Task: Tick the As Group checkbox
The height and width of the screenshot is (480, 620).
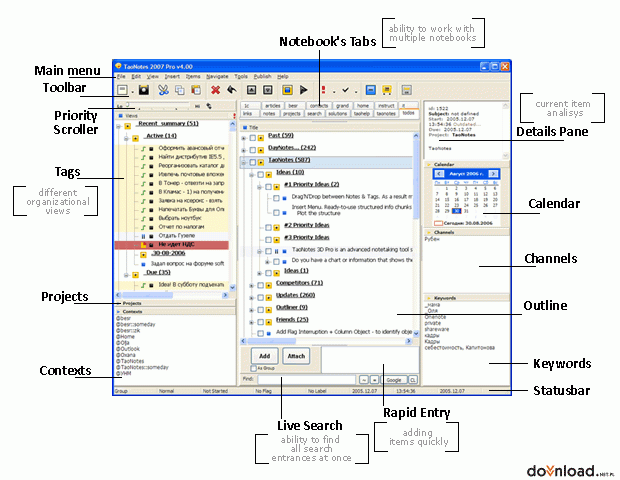Action: pos(253,369)
